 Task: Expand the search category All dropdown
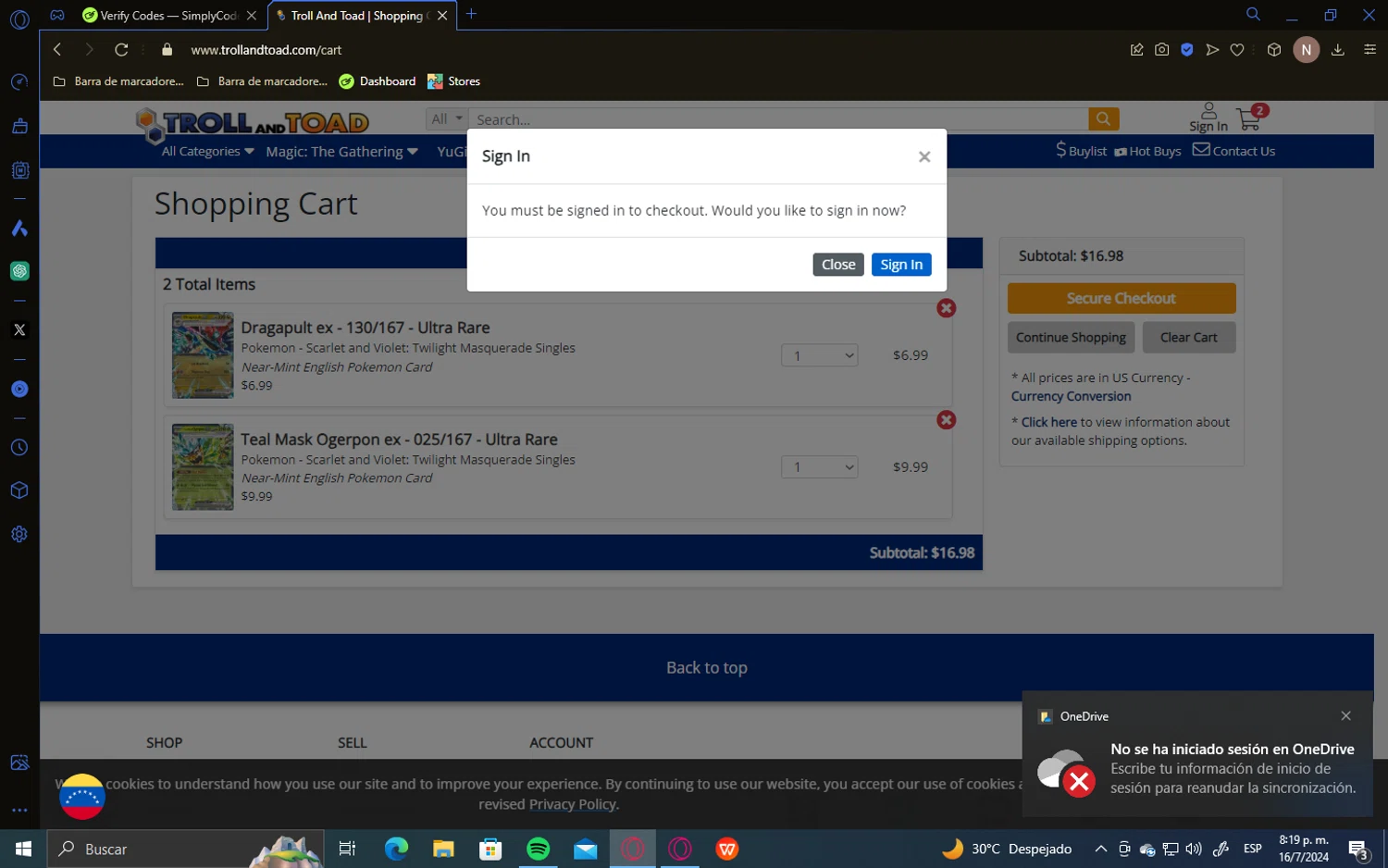447,118
